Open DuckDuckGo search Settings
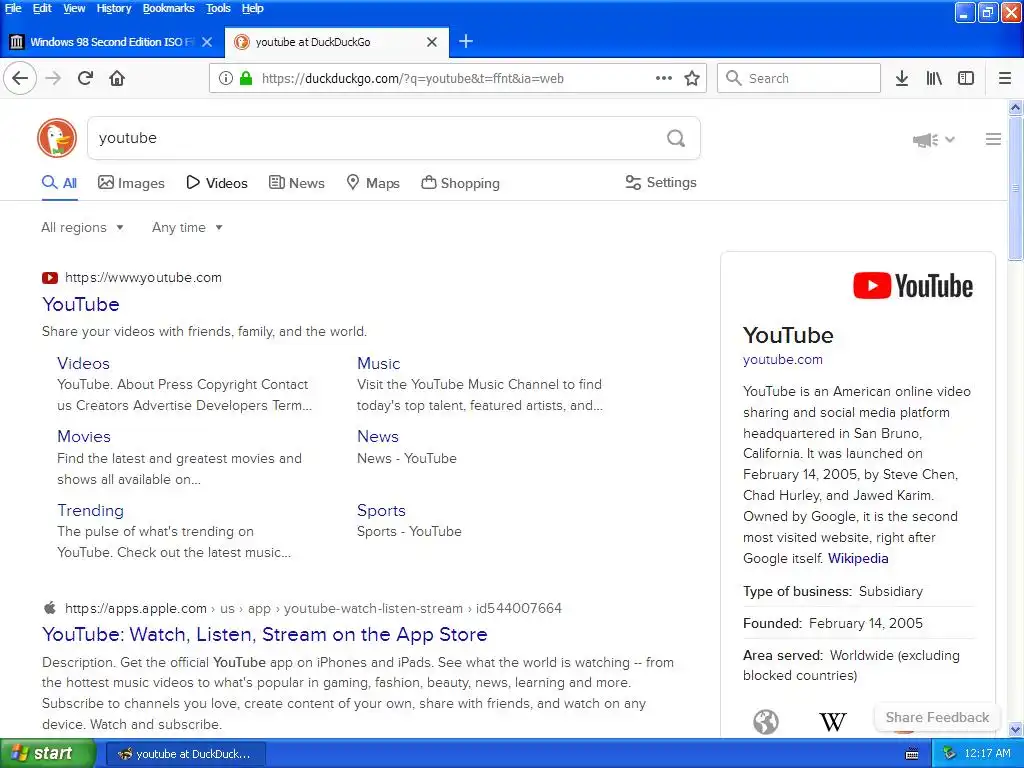 point(661,183)
